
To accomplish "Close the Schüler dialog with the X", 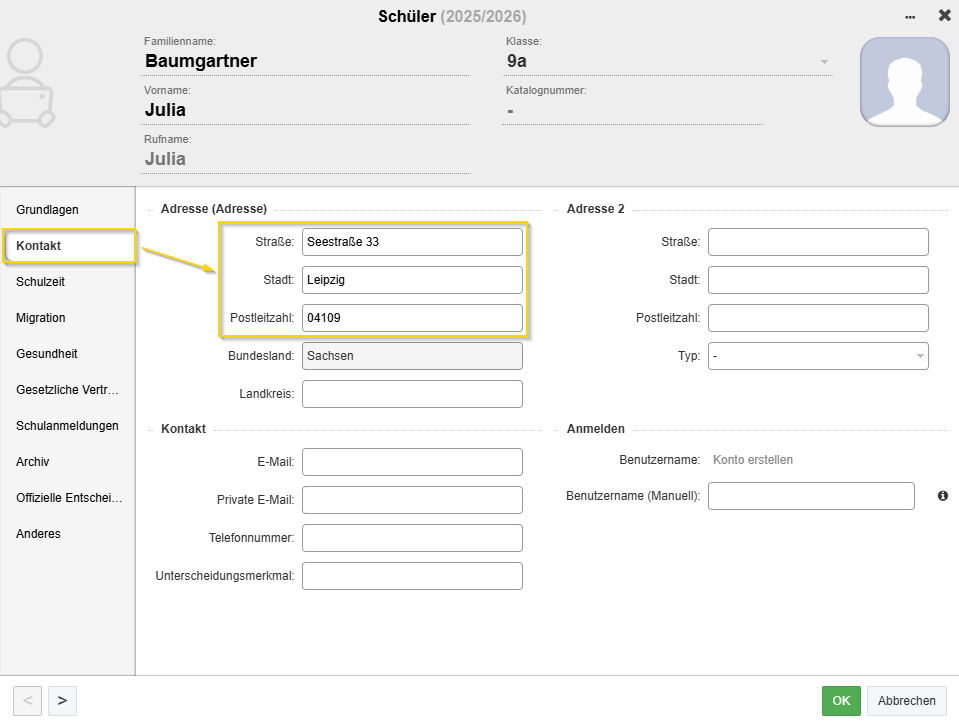I will 944,16.
